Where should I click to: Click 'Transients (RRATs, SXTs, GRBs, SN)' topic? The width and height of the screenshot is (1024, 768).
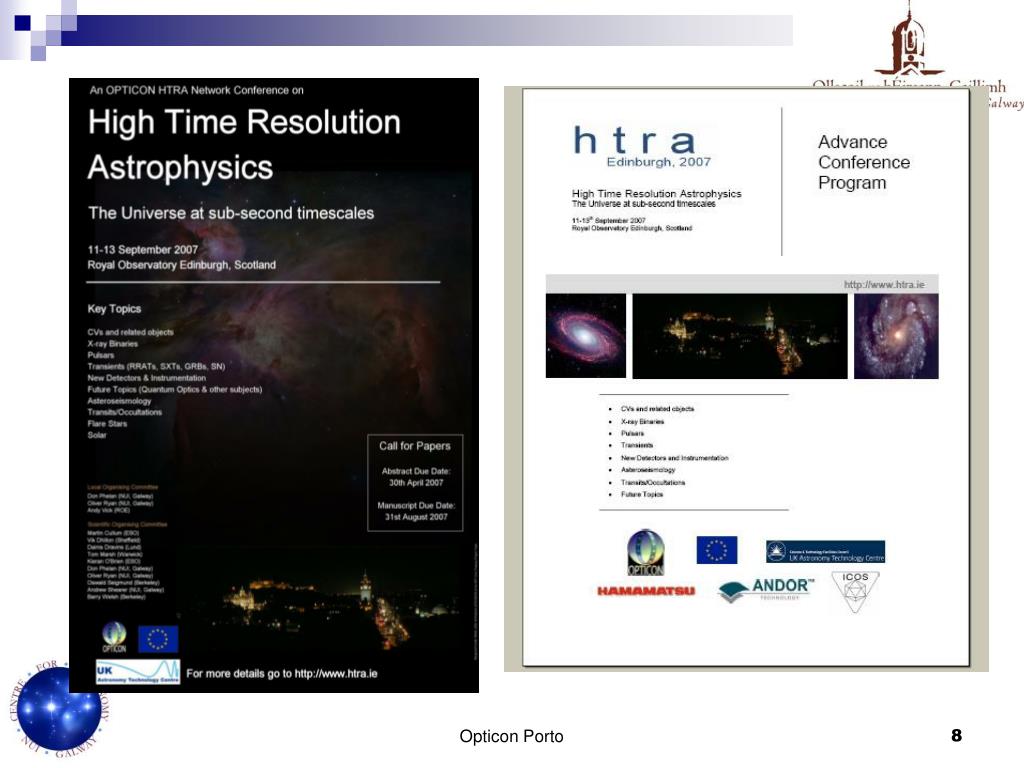(156, 366)
